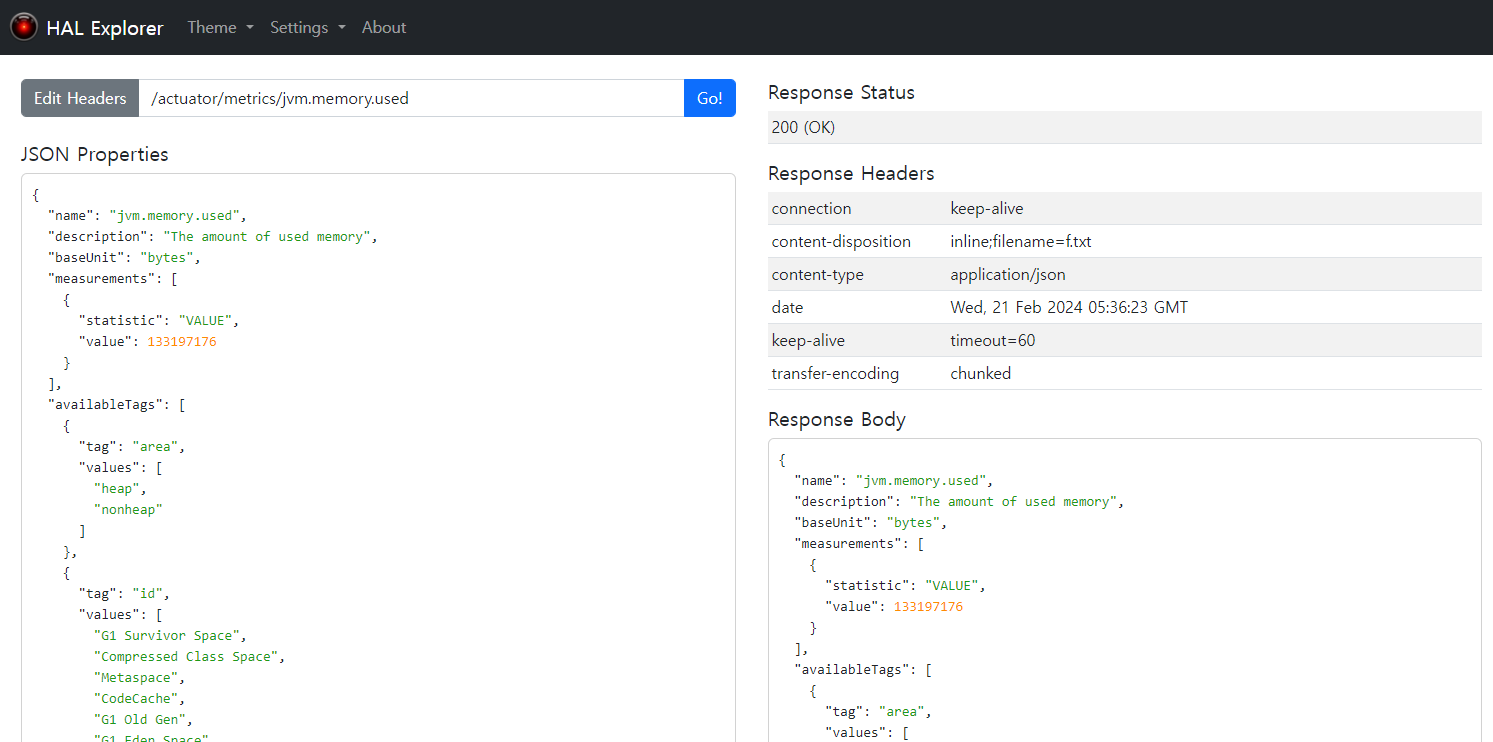Click the Edit Headers button
The height and width of the screenshot is (742, 1493).
tap(80, 98)
